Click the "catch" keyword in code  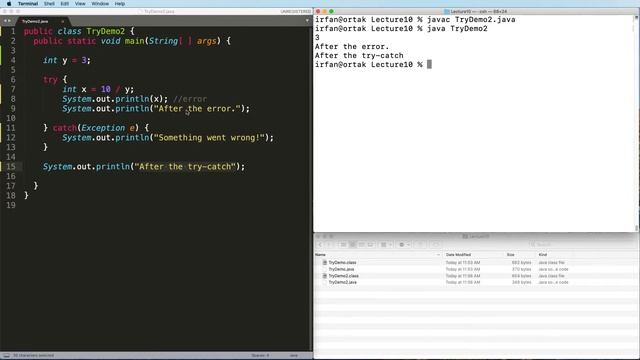(x=64, y=128)
